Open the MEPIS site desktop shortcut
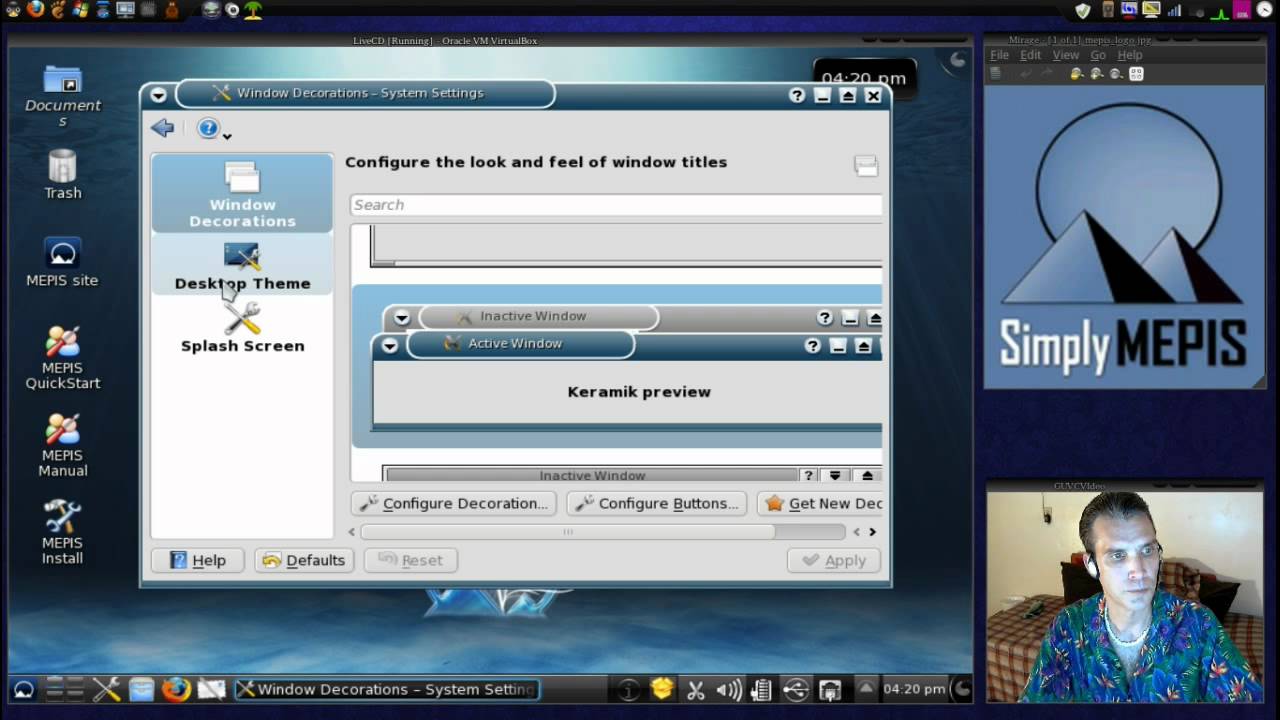This screenshot has width=1280, height=720. 62,262
